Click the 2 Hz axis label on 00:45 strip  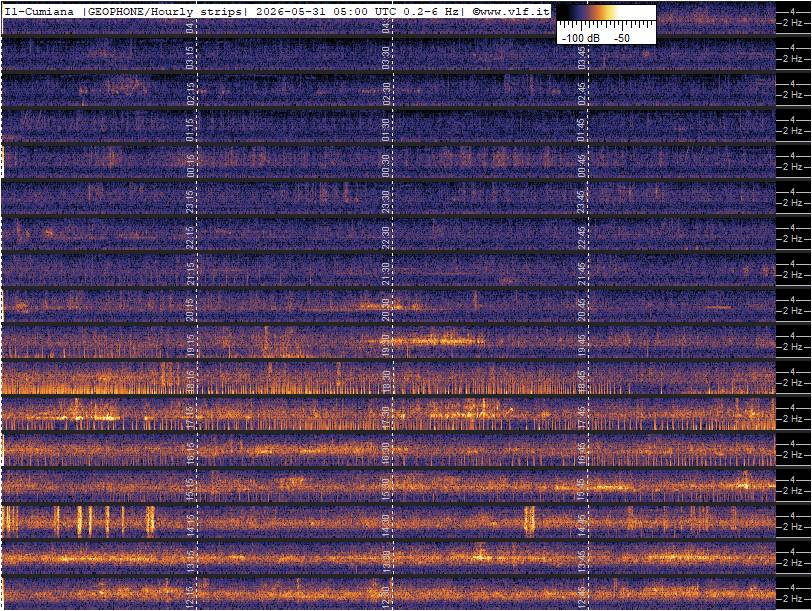click(793, 167)
